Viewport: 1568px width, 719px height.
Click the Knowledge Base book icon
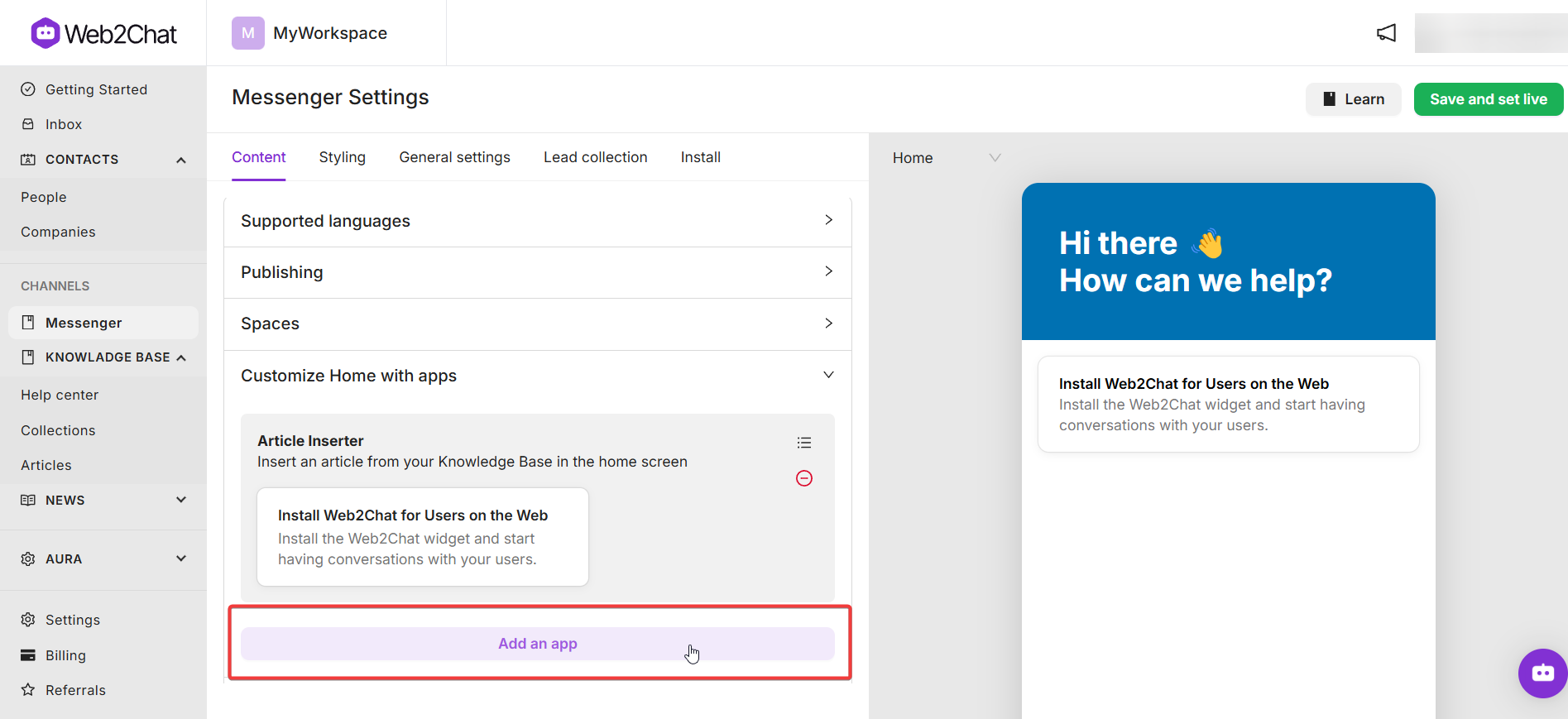tap(28, 357)
